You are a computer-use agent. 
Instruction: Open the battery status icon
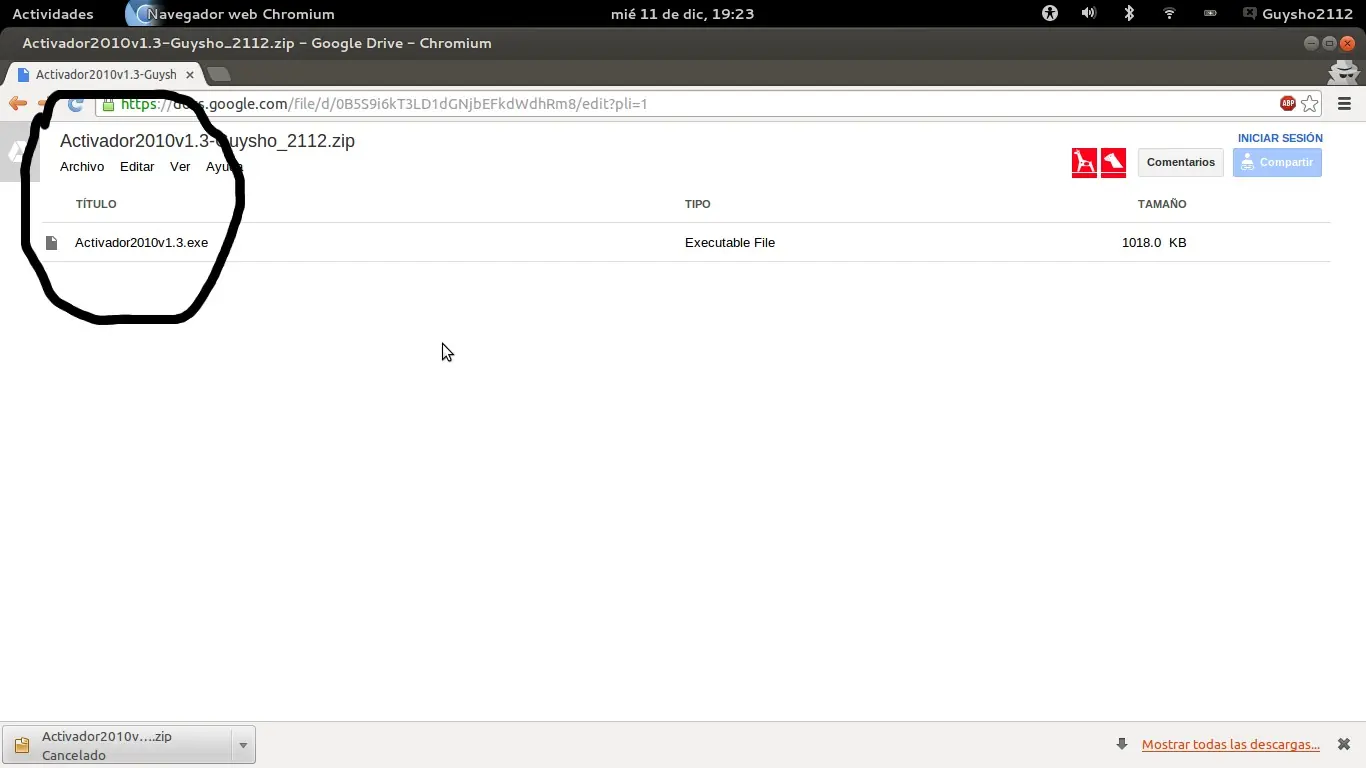[x=1210, y=14]
